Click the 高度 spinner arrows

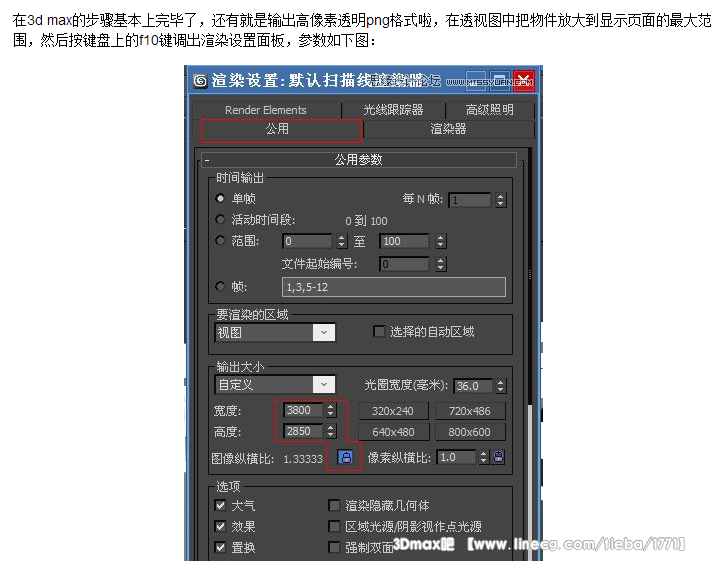pos(331,431)
